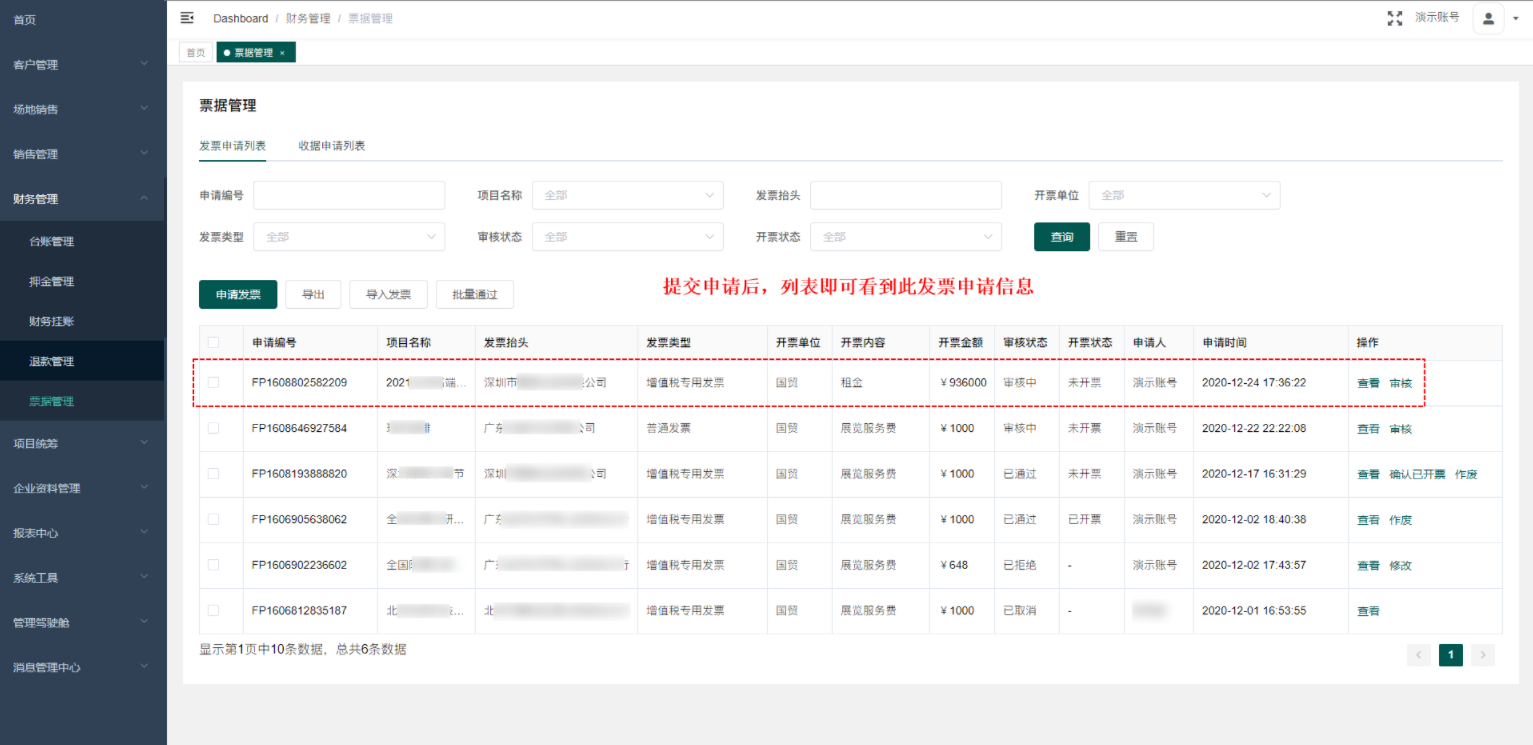
Task: Check row FP1606905638062
Action: point(213,519)
